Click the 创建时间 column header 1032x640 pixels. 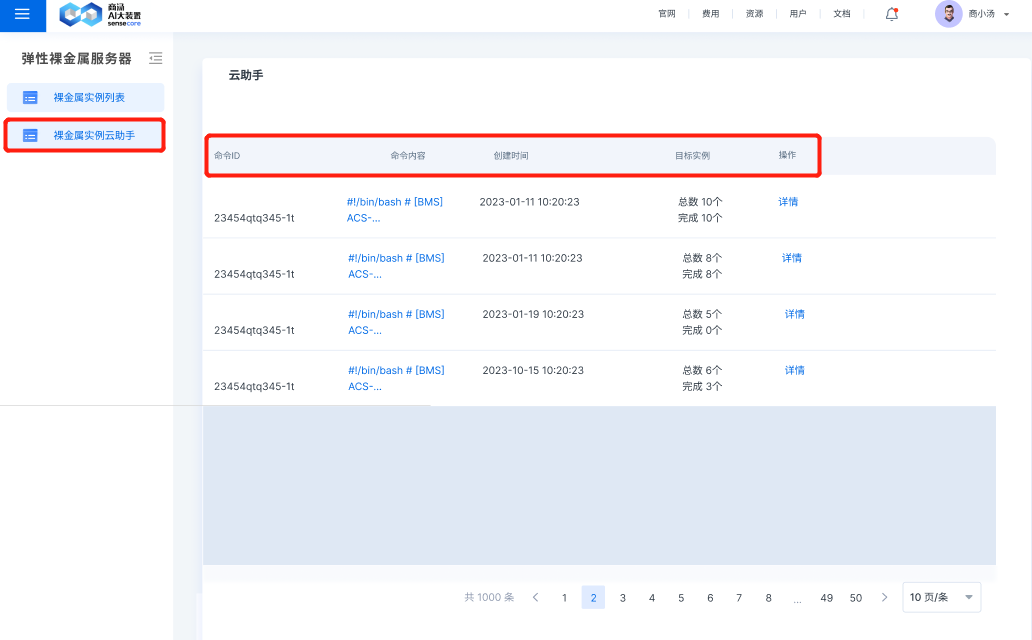coord(511,156)
